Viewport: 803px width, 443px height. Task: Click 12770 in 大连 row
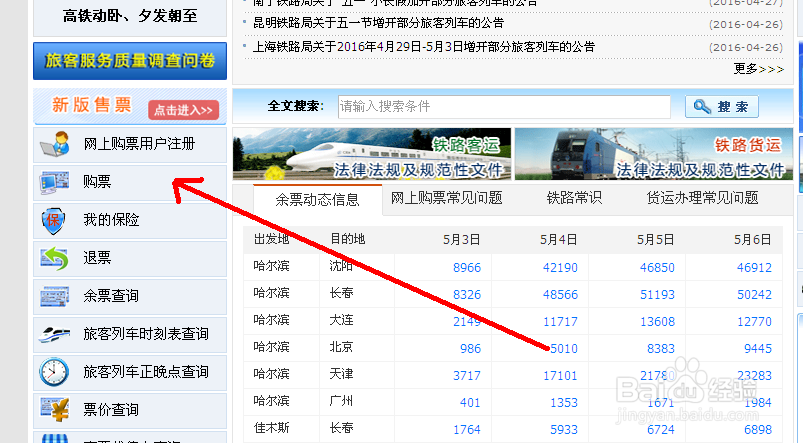754,322
